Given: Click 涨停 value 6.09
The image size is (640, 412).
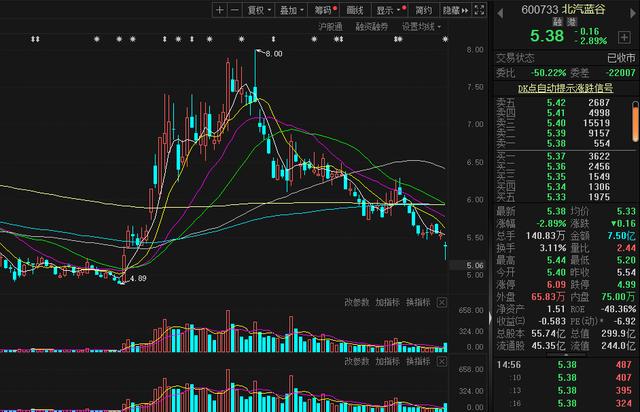Looking at the screenshot, I should pos(556,285).
